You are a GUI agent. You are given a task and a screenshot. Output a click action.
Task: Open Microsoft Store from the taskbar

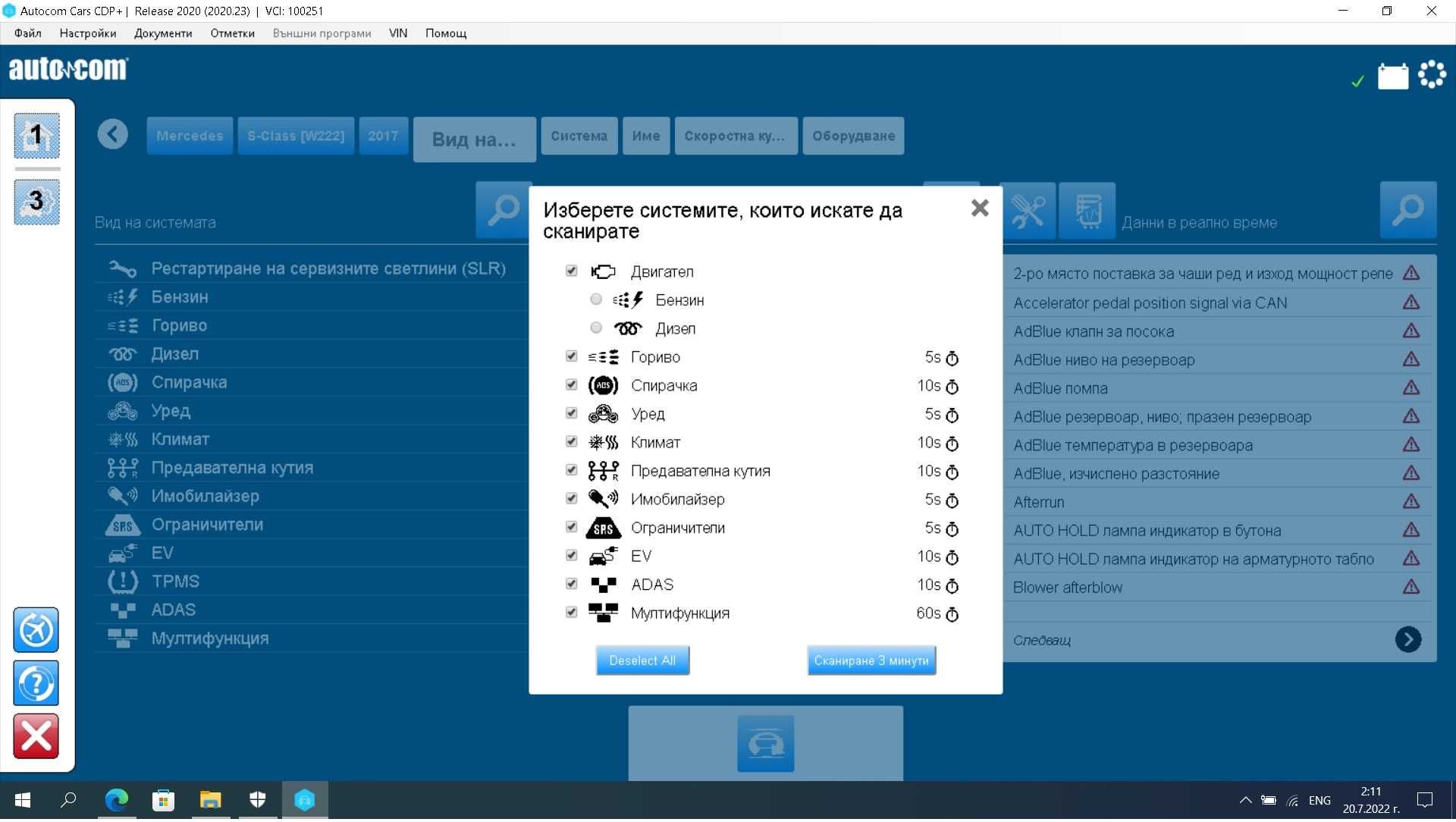163,802
